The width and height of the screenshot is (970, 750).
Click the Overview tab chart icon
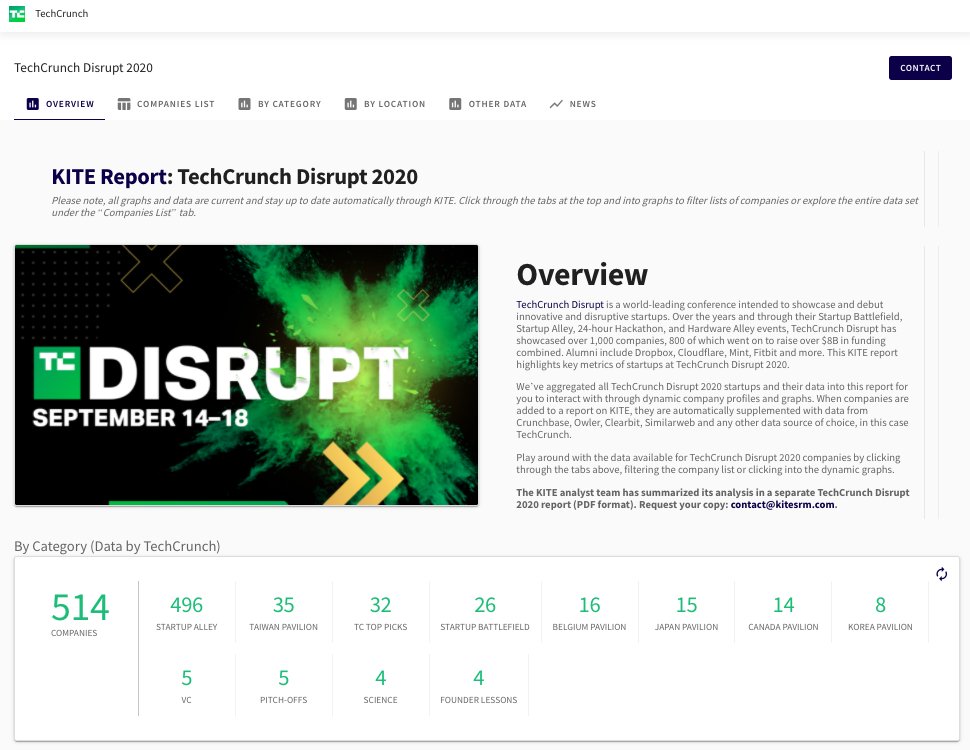click(33, 104)
